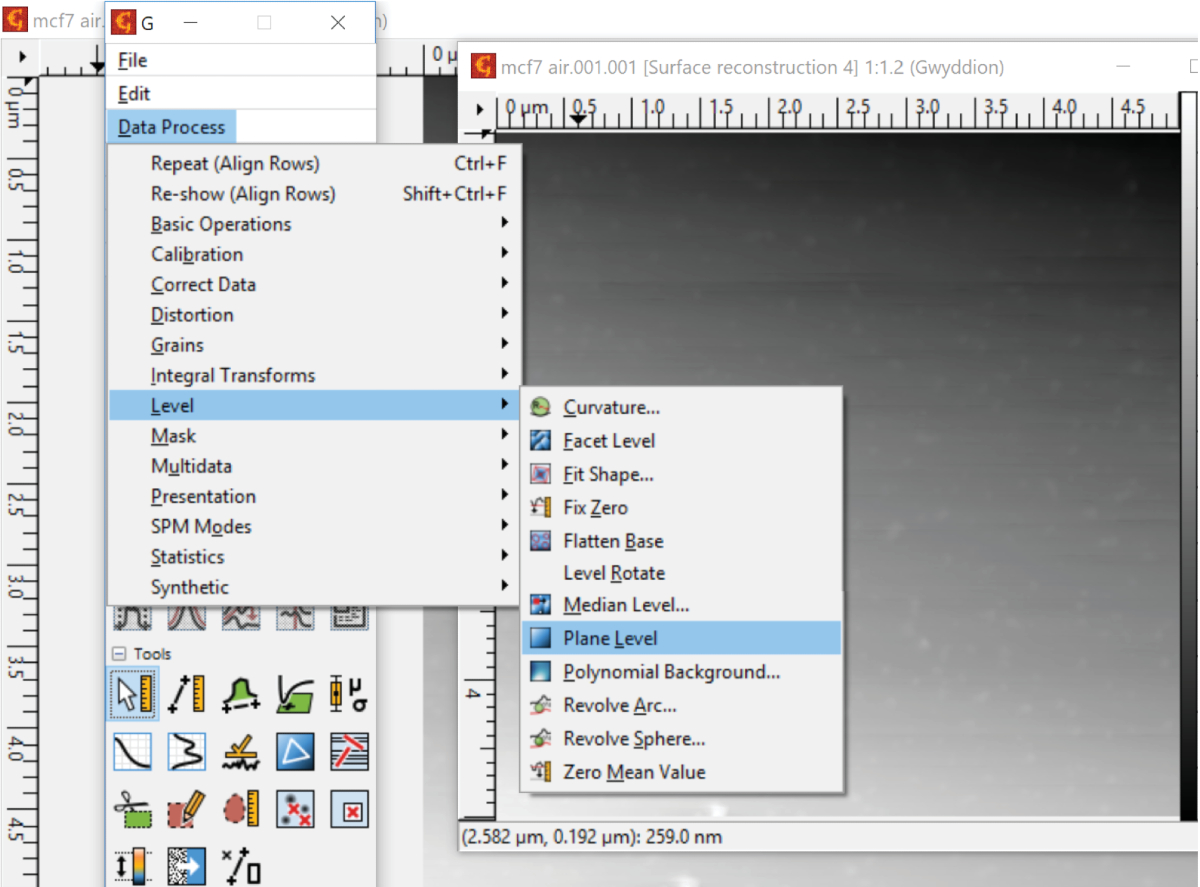
Task: Select the Remove Grains tool
Action: tap(295, 809)
